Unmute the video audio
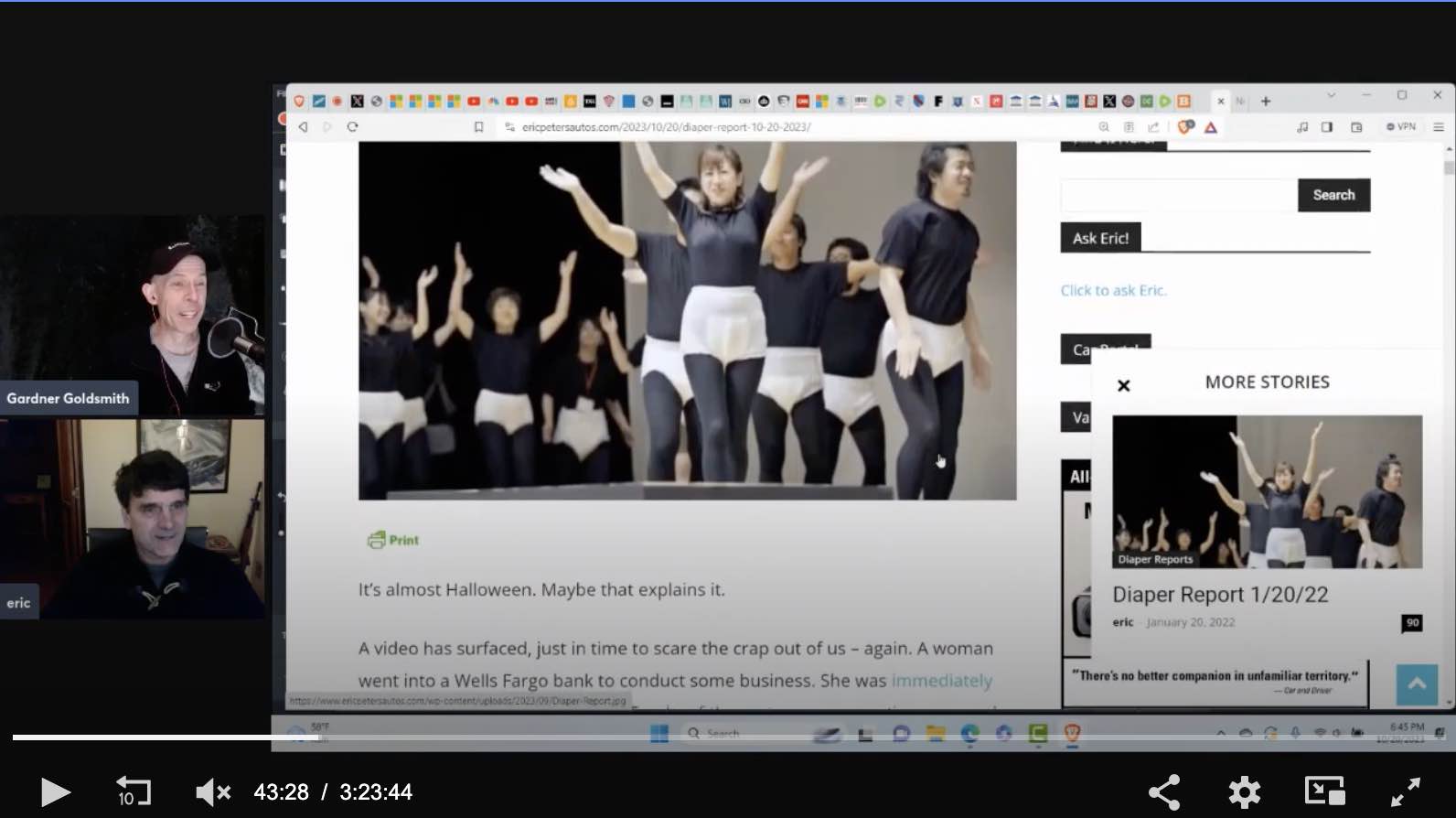The height and width of the screenshot is (818, 1456). point(212,791)
